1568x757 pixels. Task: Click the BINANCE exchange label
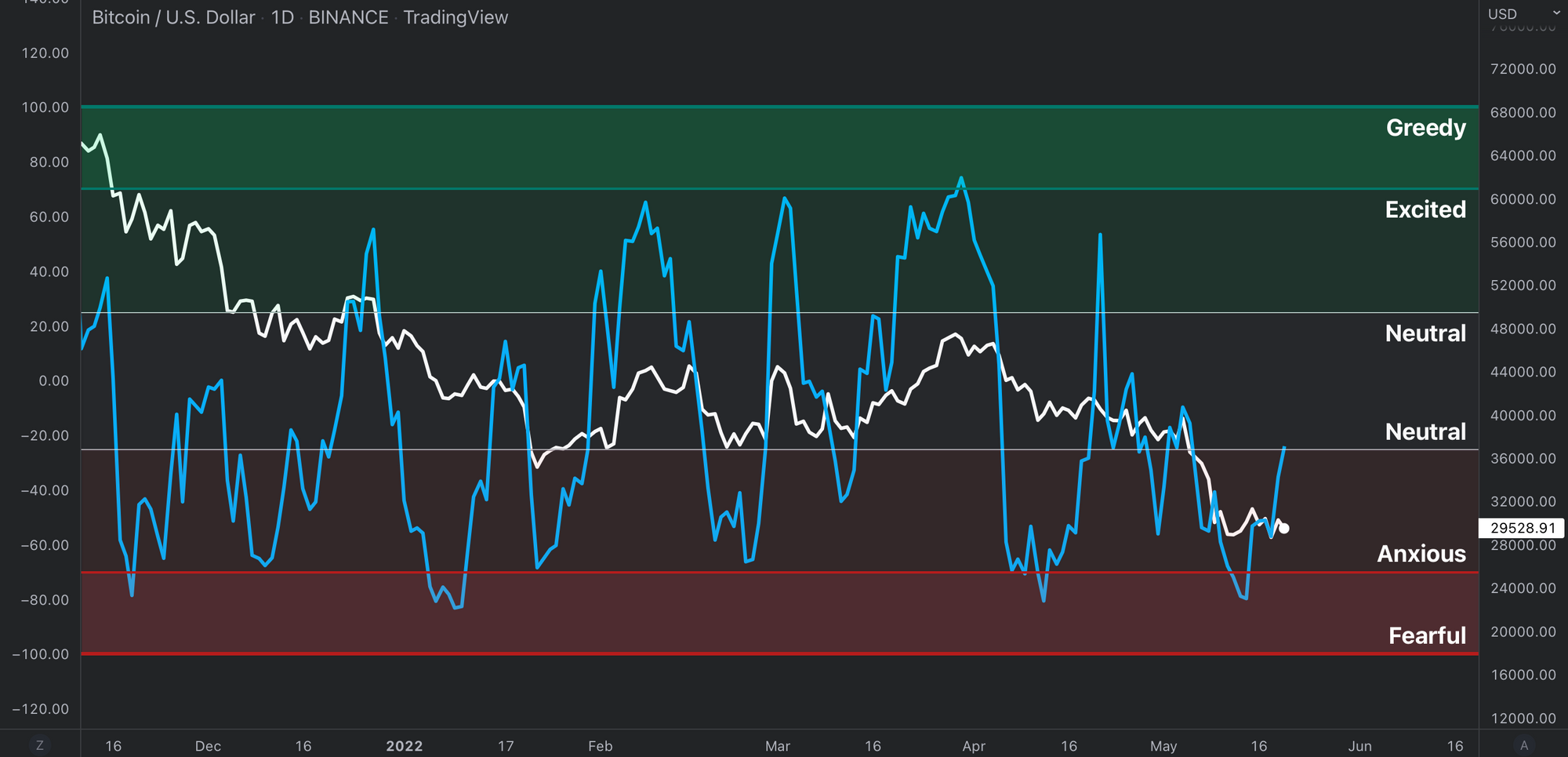(348, 17)
